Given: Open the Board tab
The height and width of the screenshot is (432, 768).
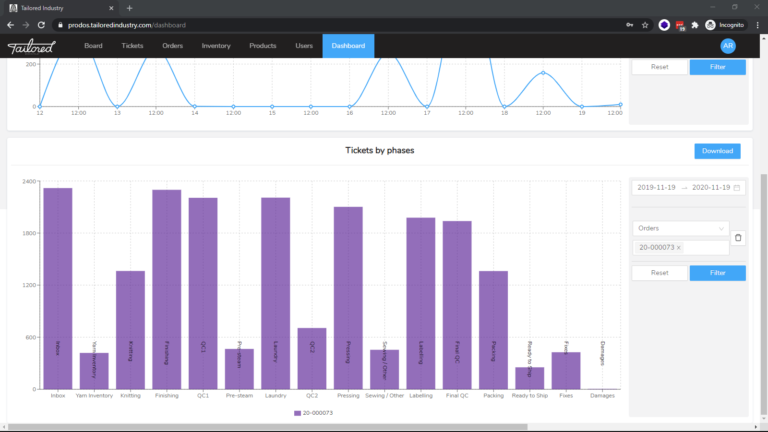Looking at the screenshot, I should pos(94,46).
